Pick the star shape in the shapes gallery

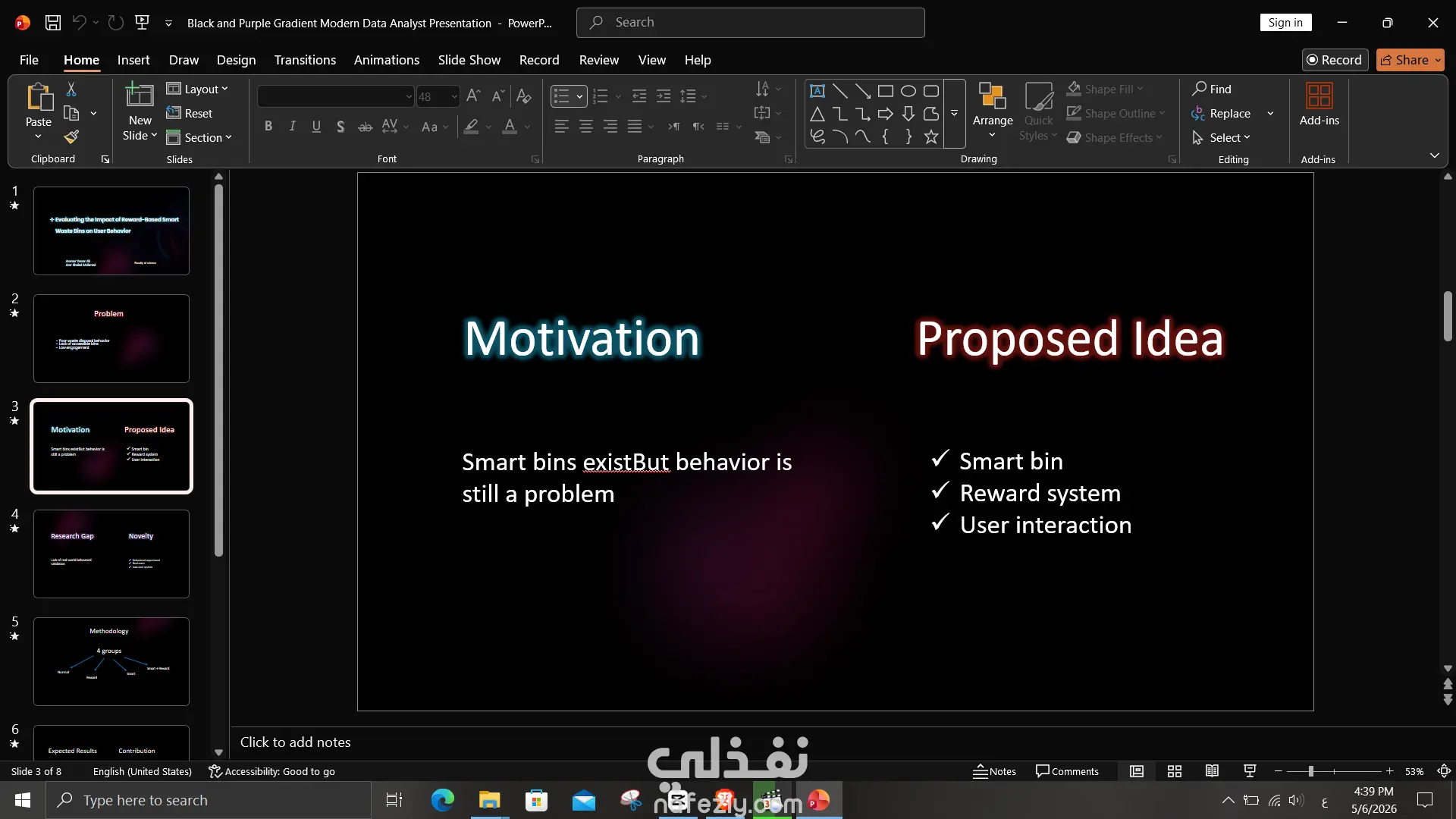click(931, 136)
